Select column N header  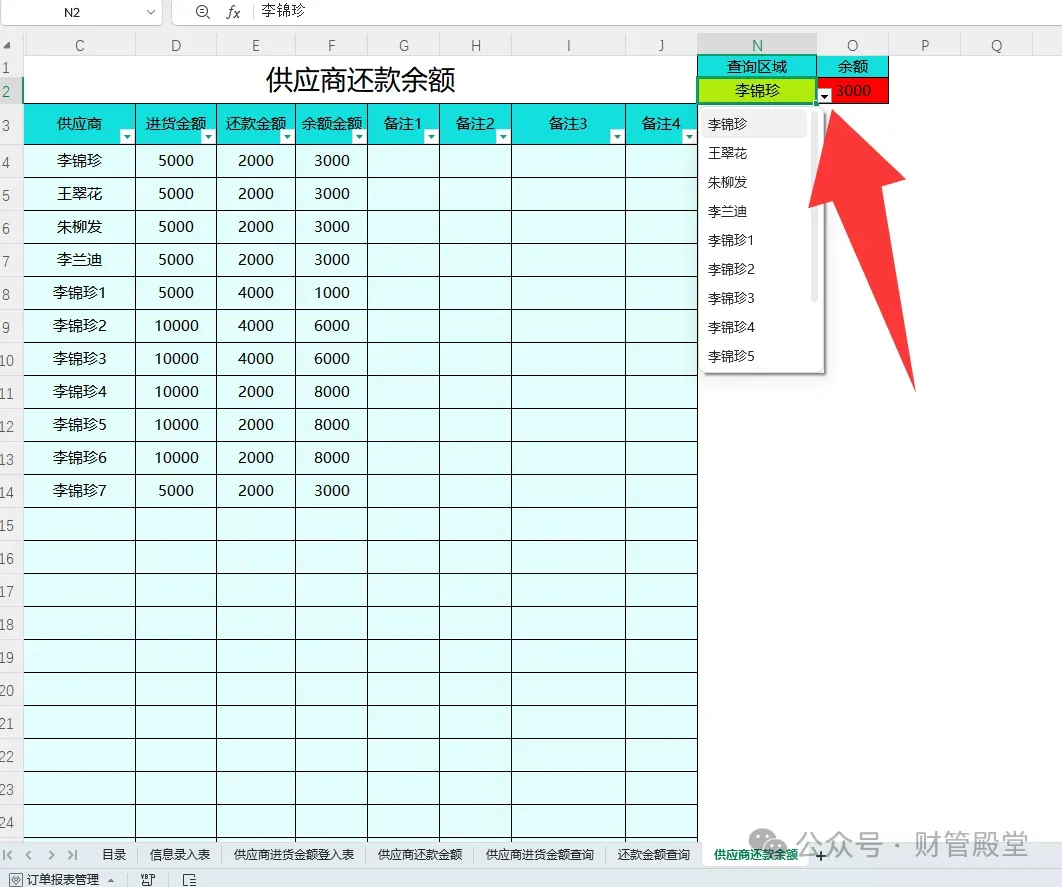click(757, 45)
